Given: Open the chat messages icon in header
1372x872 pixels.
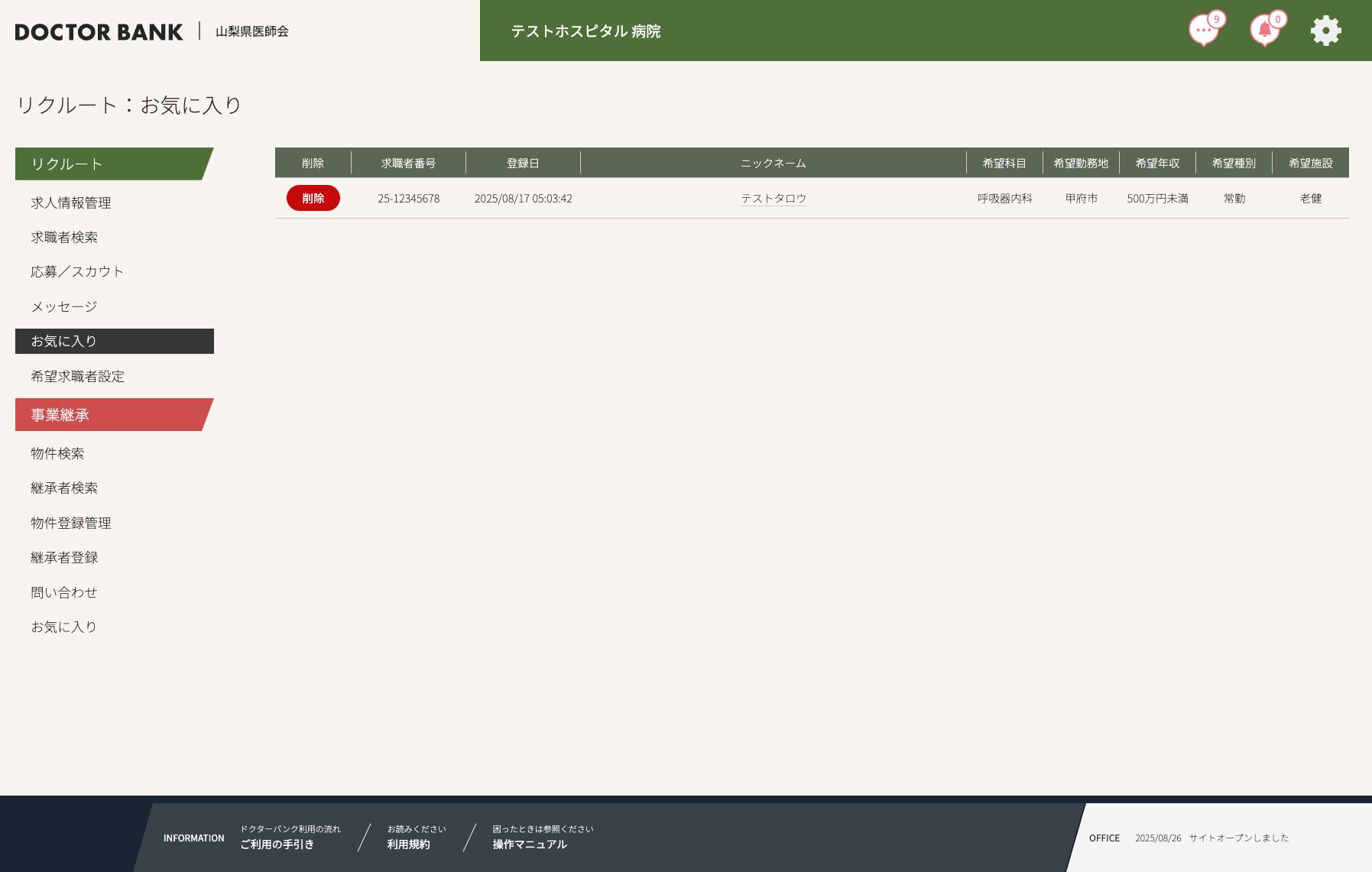Looking at the screenshot, I should [x=1203, y=31].
